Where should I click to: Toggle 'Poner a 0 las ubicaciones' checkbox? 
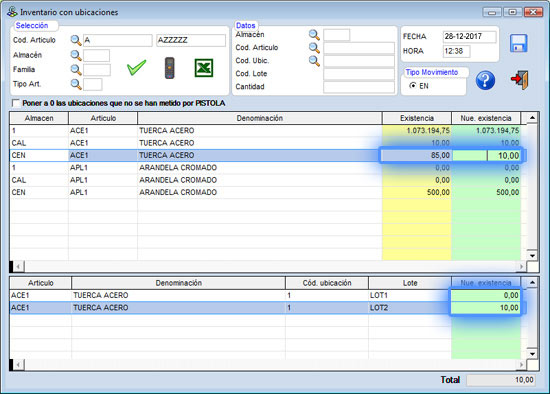[x=16, y=103]
